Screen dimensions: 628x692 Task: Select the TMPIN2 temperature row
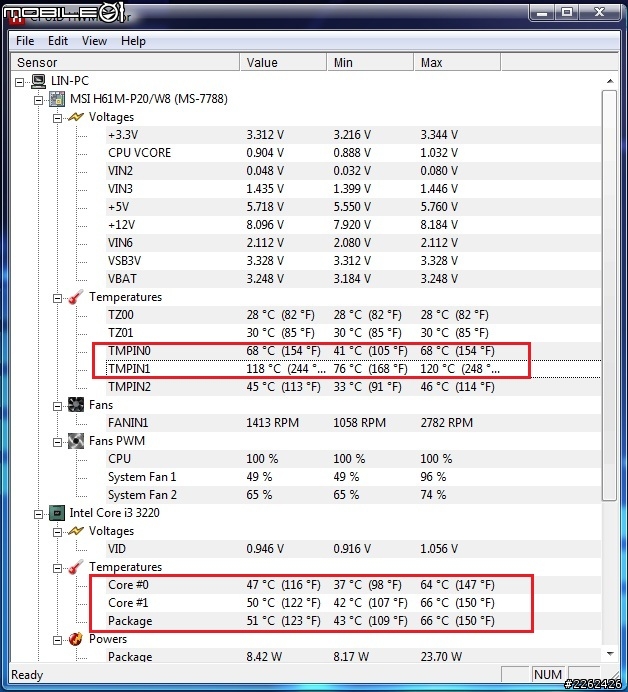(x=353, y=387)
